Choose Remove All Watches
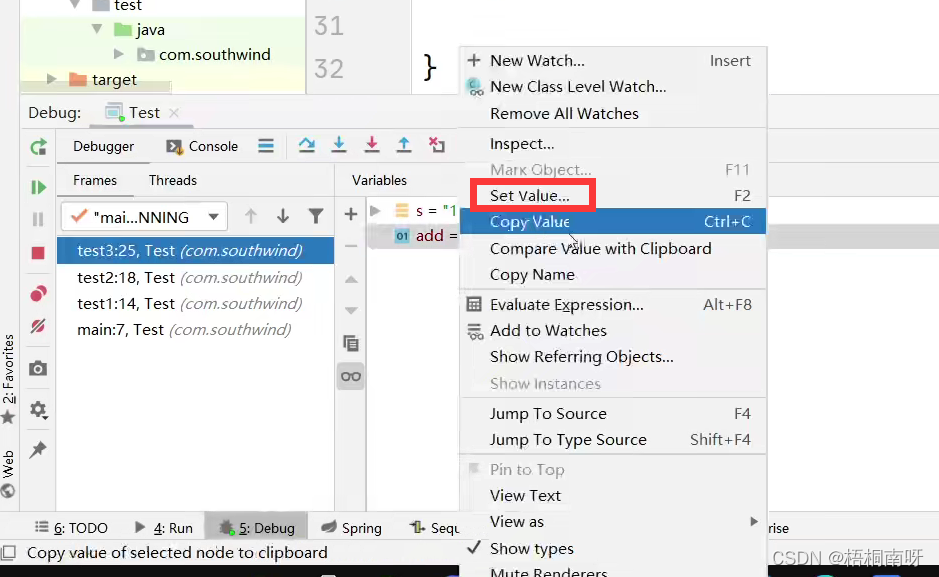939x577 pixels. pyautogui.click(x=613, y=113)
